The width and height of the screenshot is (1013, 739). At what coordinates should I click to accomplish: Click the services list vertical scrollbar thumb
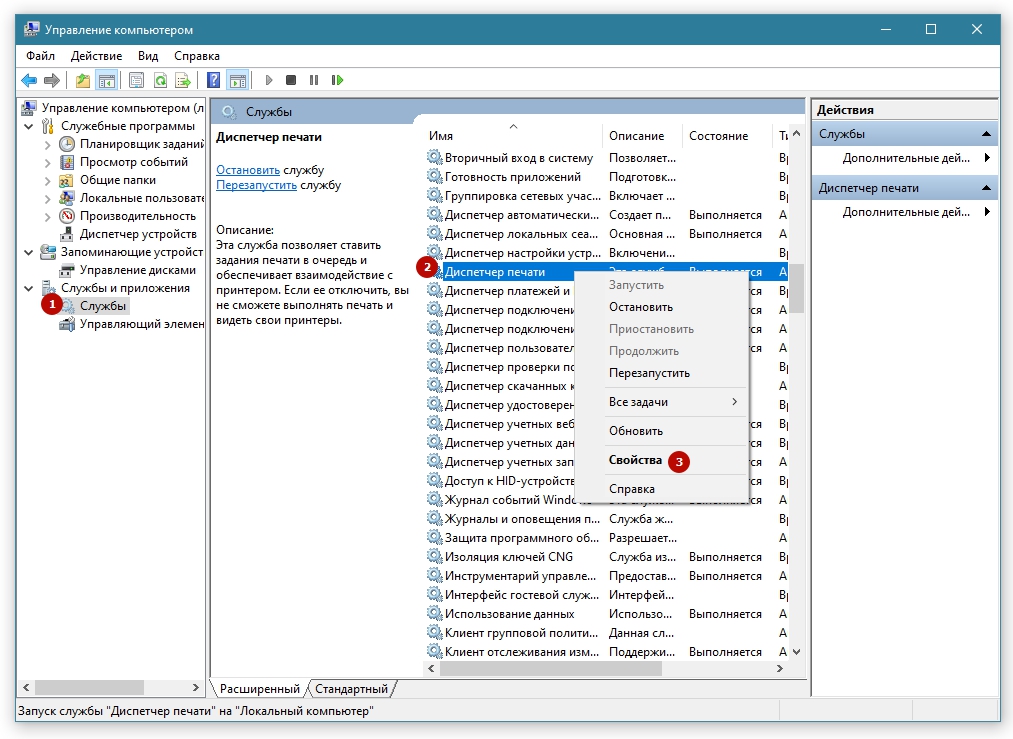coord(797,289)
